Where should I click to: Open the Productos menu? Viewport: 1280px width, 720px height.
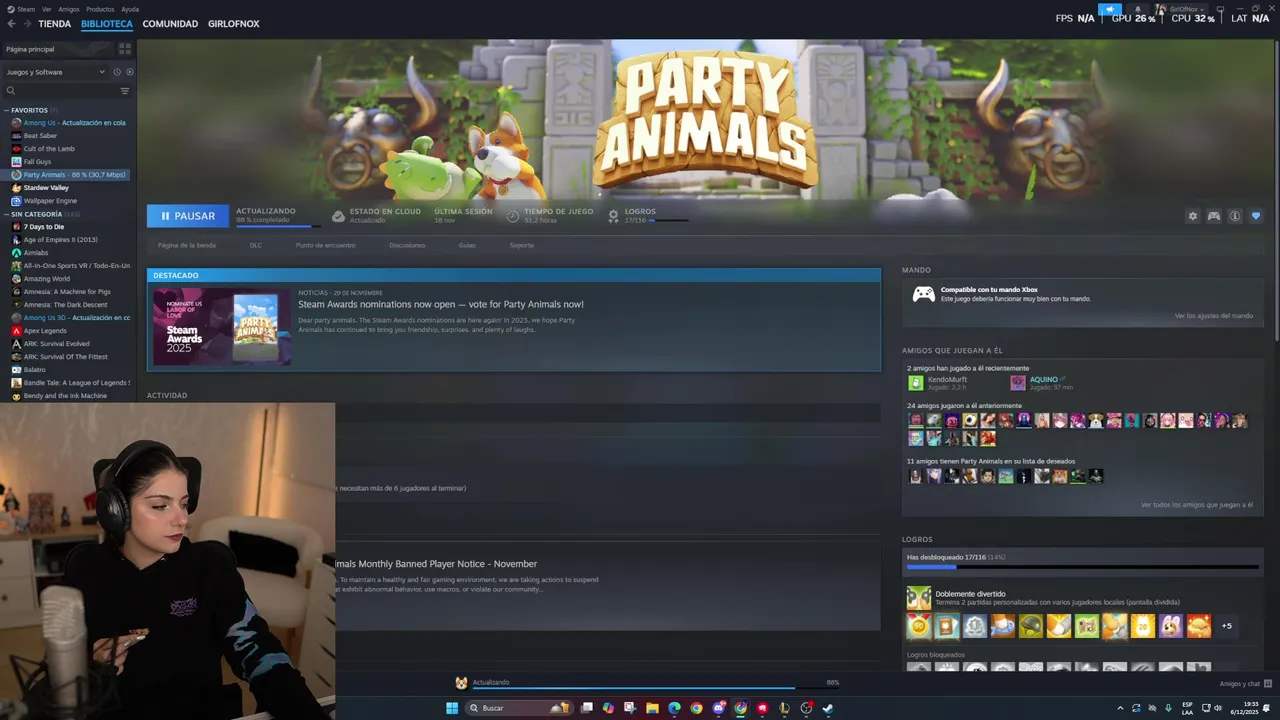100,9
